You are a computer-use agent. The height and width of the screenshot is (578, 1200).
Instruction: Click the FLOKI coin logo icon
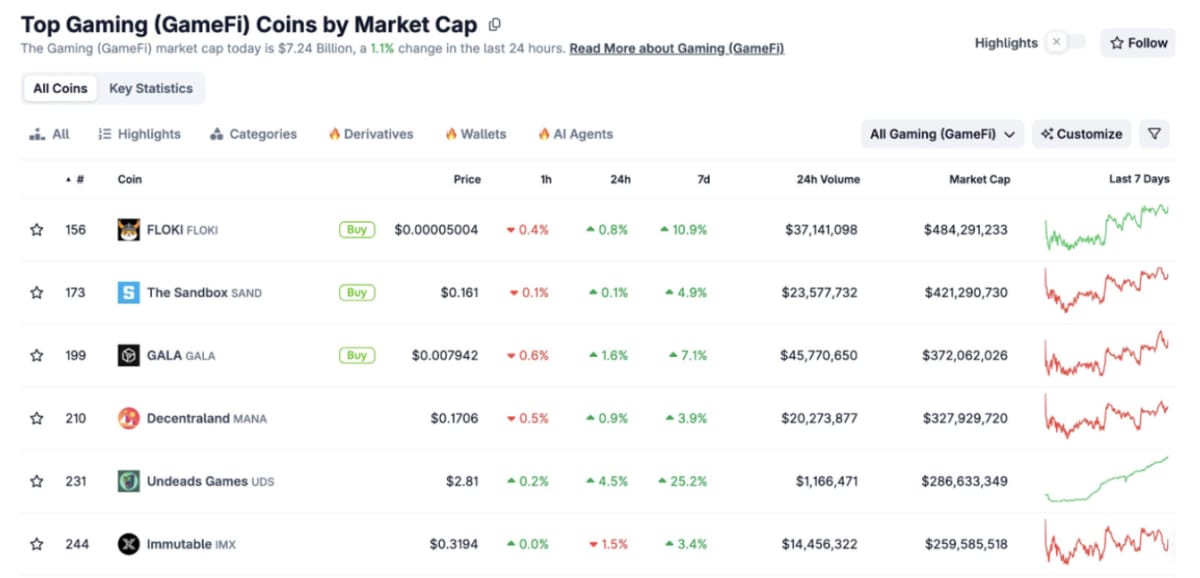[x=127, y=229]
